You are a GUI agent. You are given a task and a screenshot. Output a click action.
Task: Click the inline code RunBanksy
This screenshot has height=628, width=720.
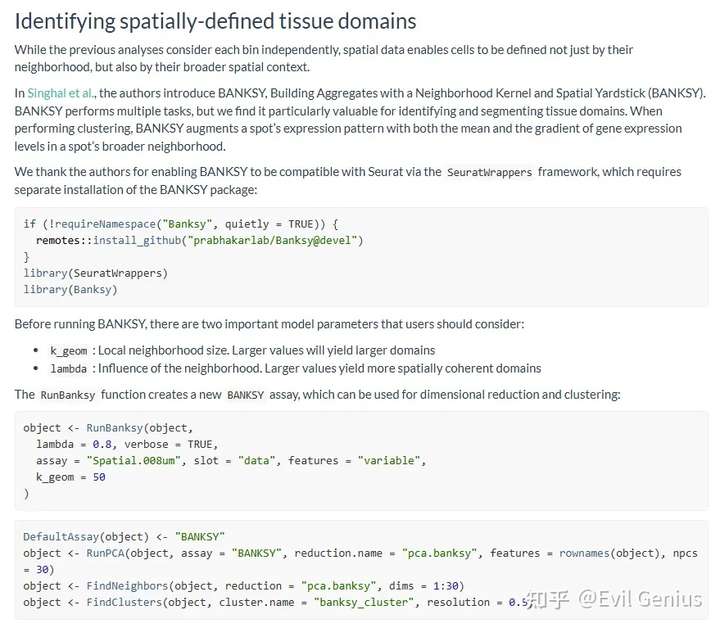(68, 395)
